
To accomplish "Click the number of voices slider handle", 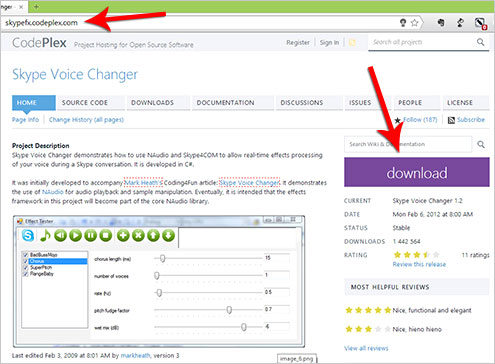I will tap(157, 276).
